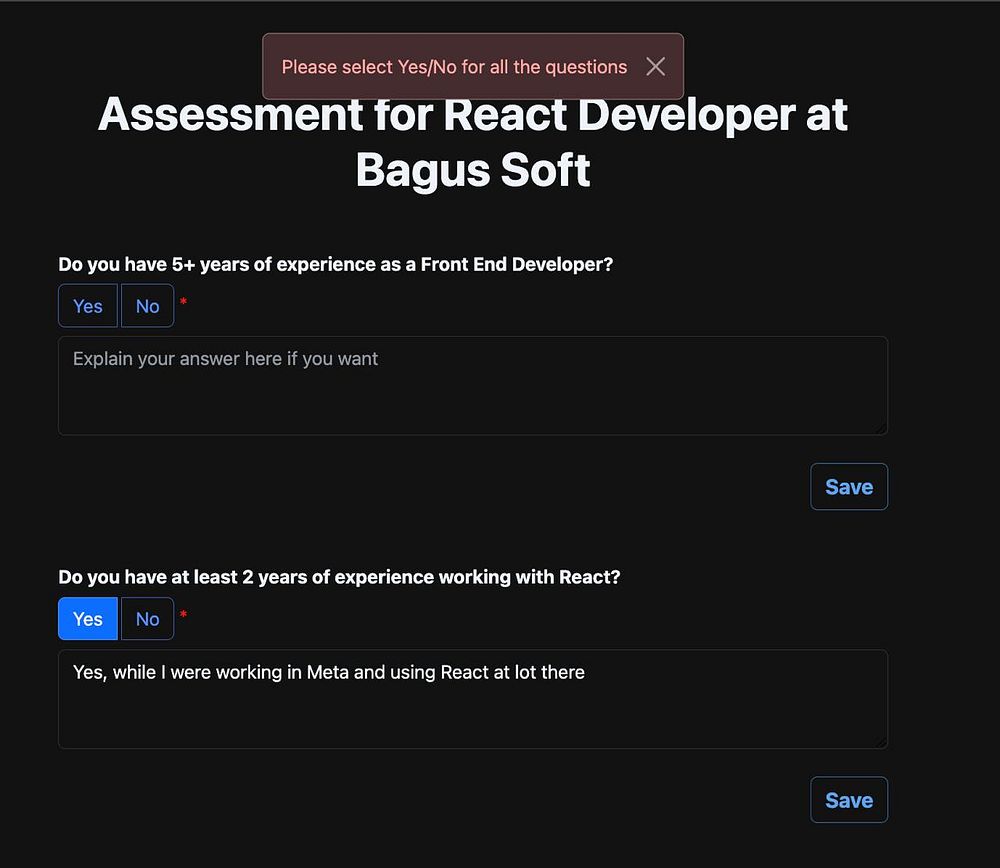
Task: Select Yes for React experience question
Action: tap(88, 619)
